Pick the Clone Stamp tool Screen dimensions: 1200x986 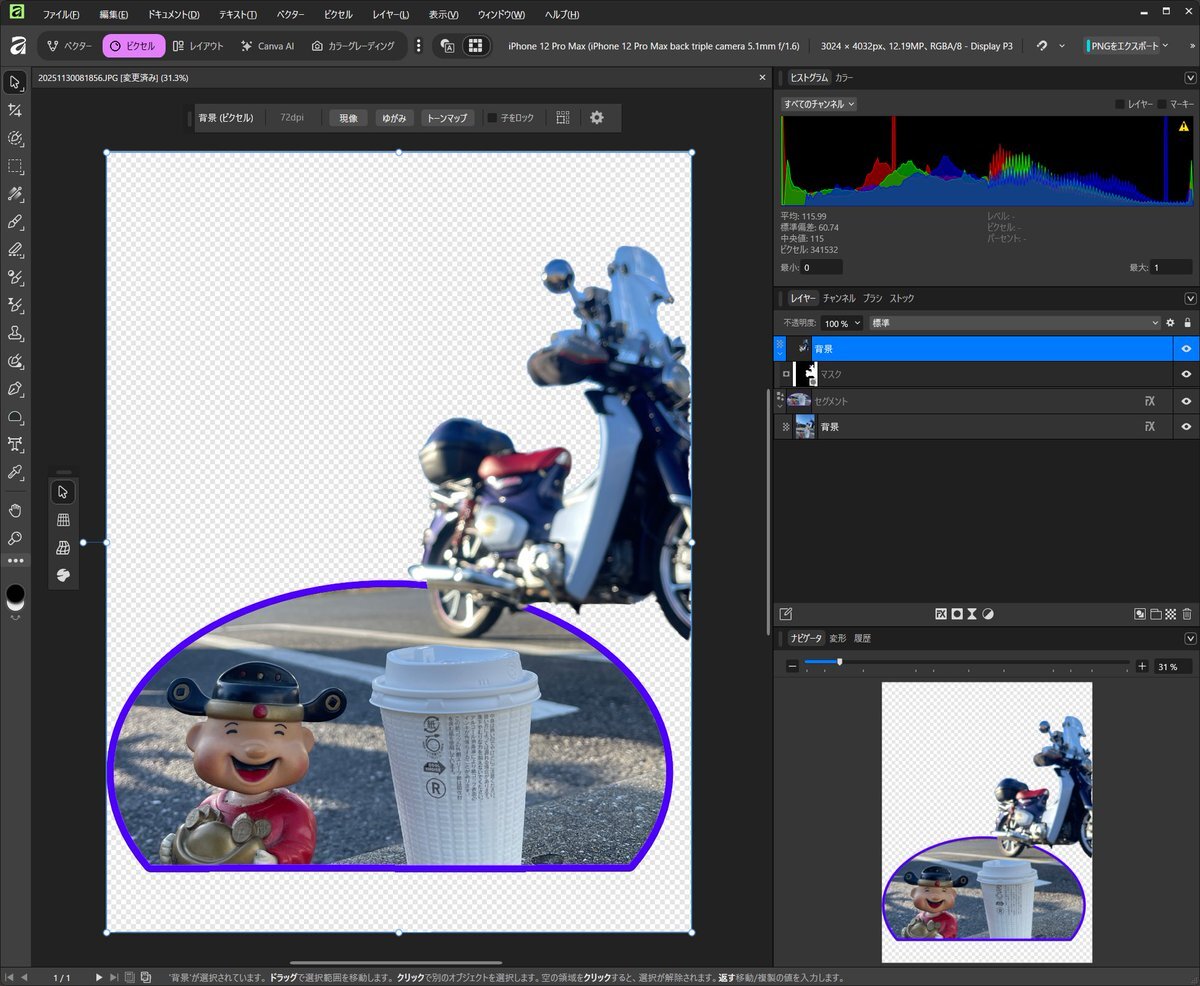point(15,333)
